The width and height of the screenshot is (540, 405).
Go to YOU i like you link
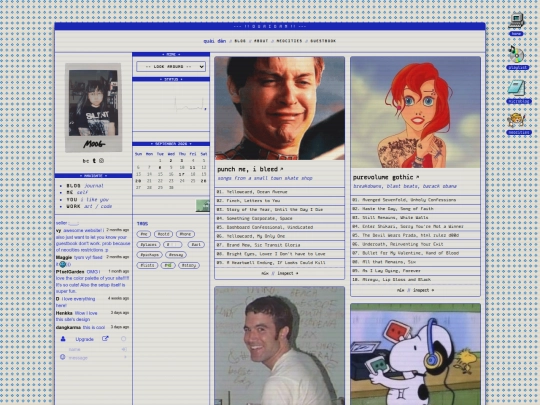click(87, 199)
